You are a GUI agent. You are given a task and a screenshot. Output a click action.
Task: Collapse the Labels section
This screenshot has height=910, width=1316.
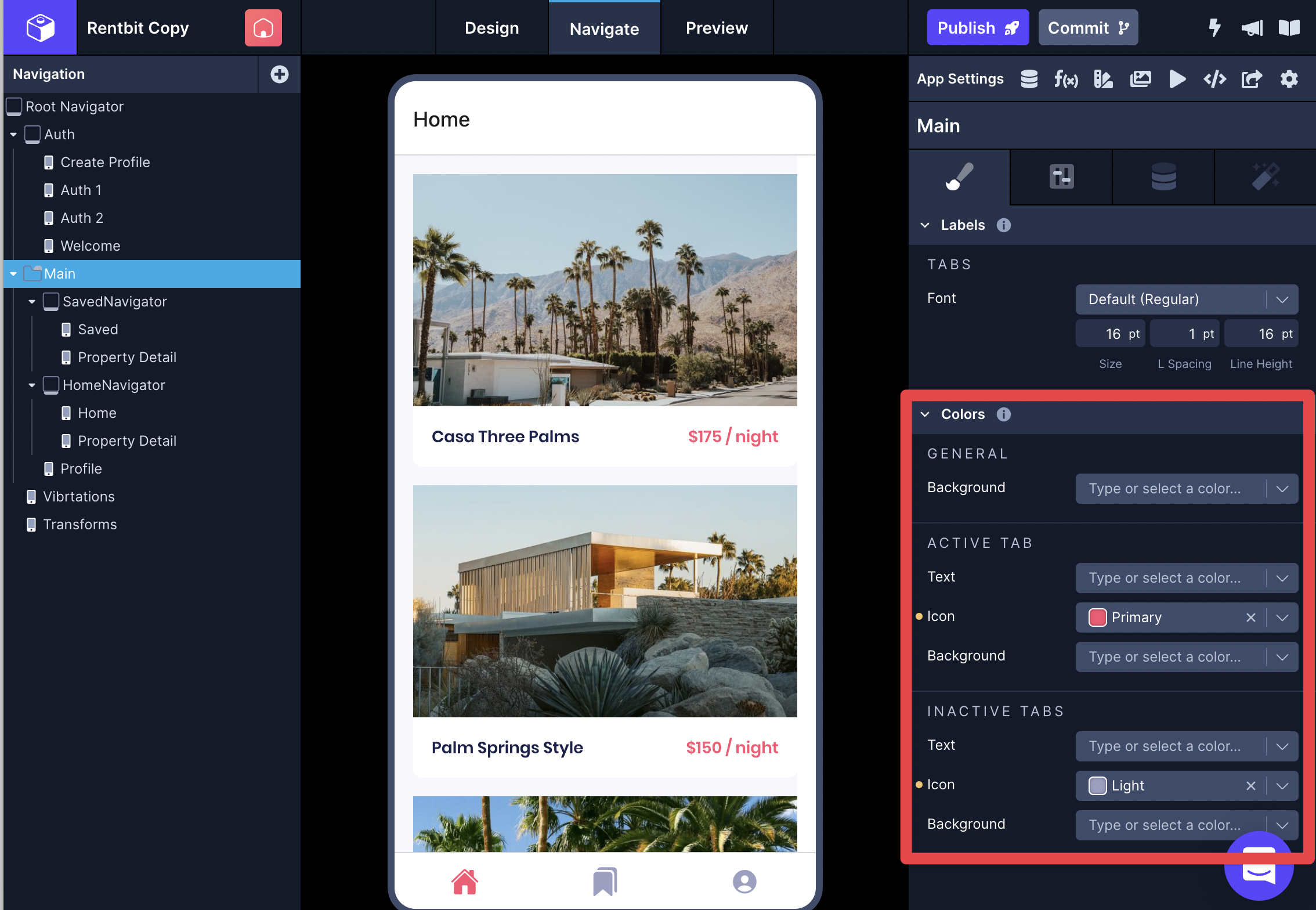(x=925, y=225)
